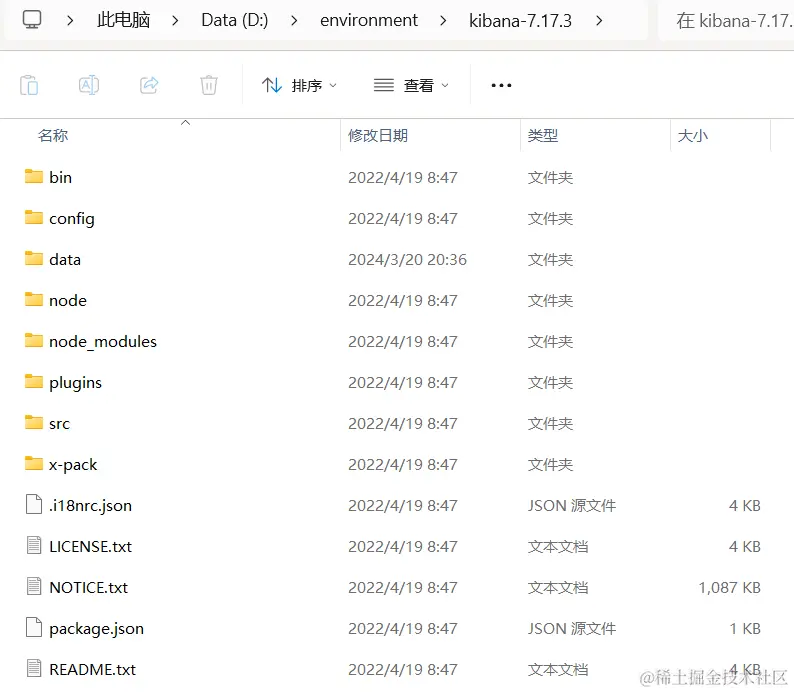Sort by 名称 column header

53,136
